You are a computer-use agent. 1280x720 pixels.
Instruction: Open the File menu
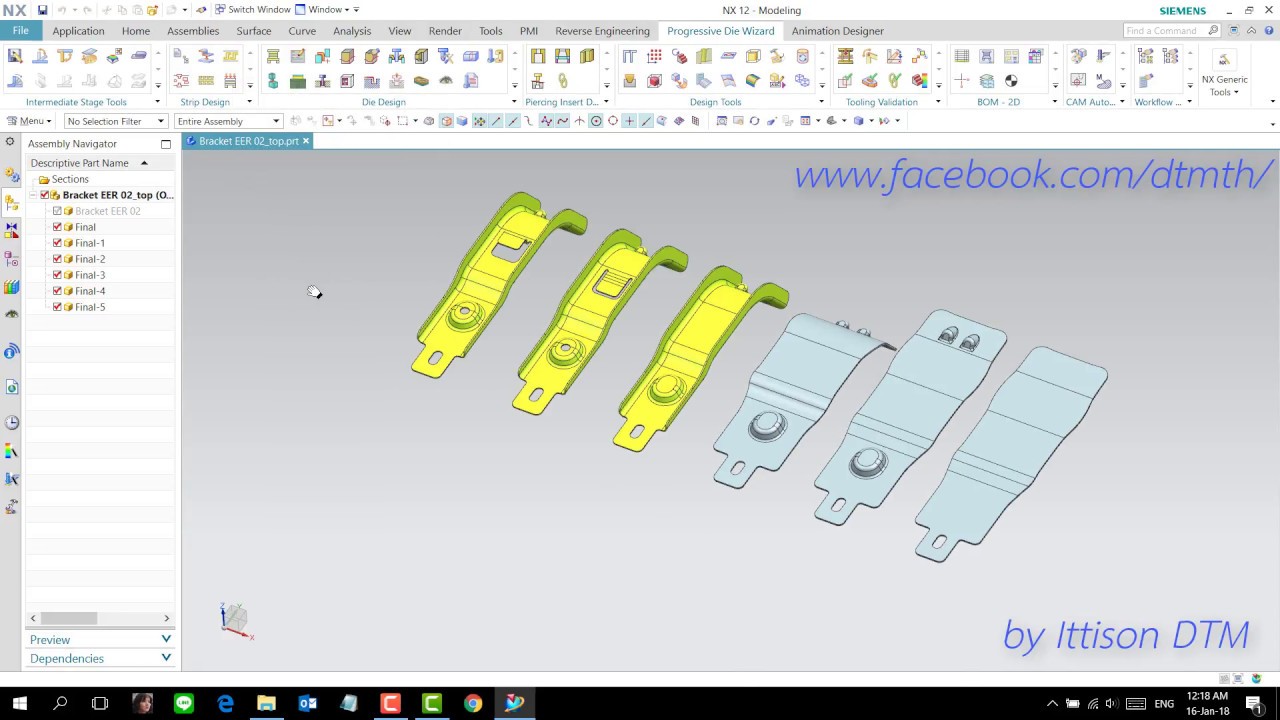(x=20, y=31)
